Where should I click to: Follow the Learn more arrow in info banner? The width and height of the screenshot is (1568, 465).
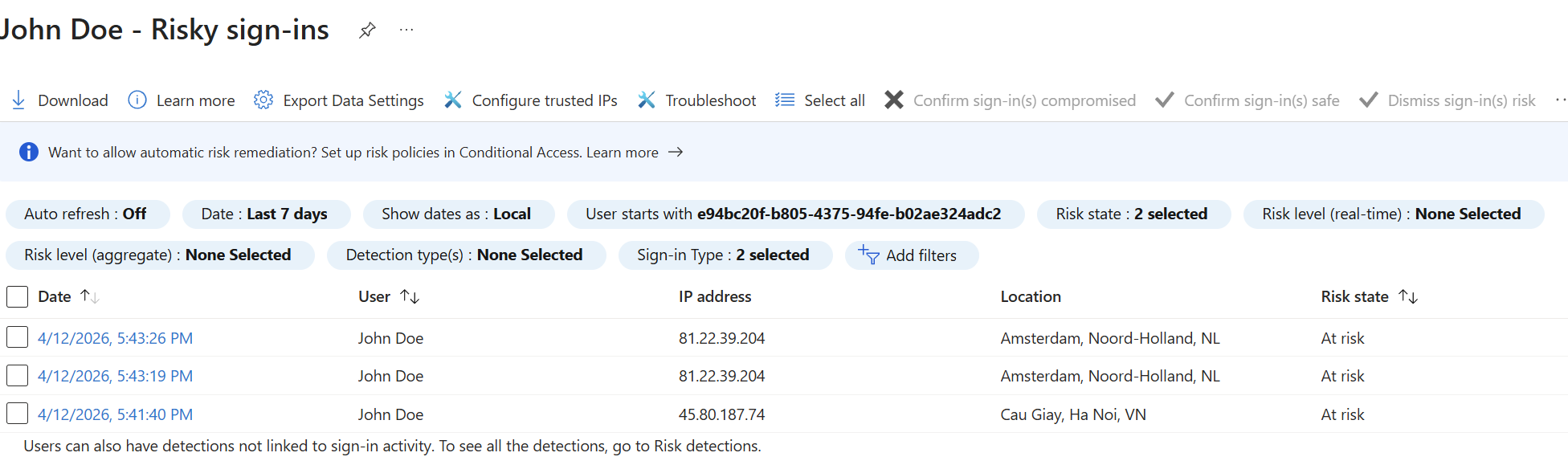[x=676, y=152]
